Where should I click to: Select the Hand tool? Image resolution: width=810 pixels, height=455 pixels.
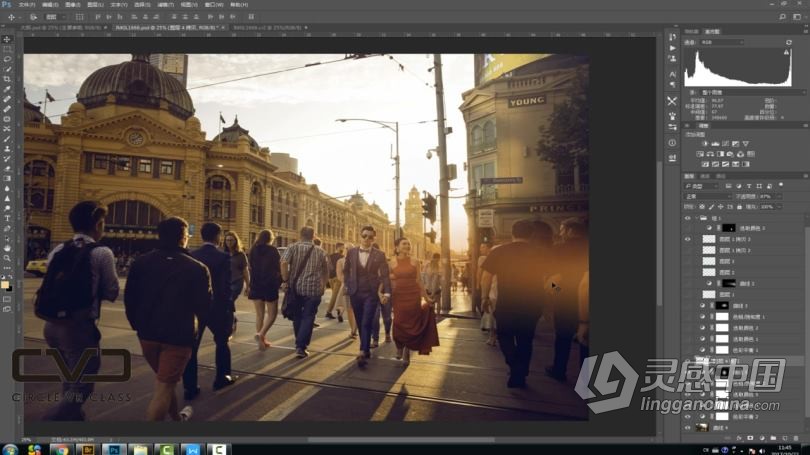(7, 248)
